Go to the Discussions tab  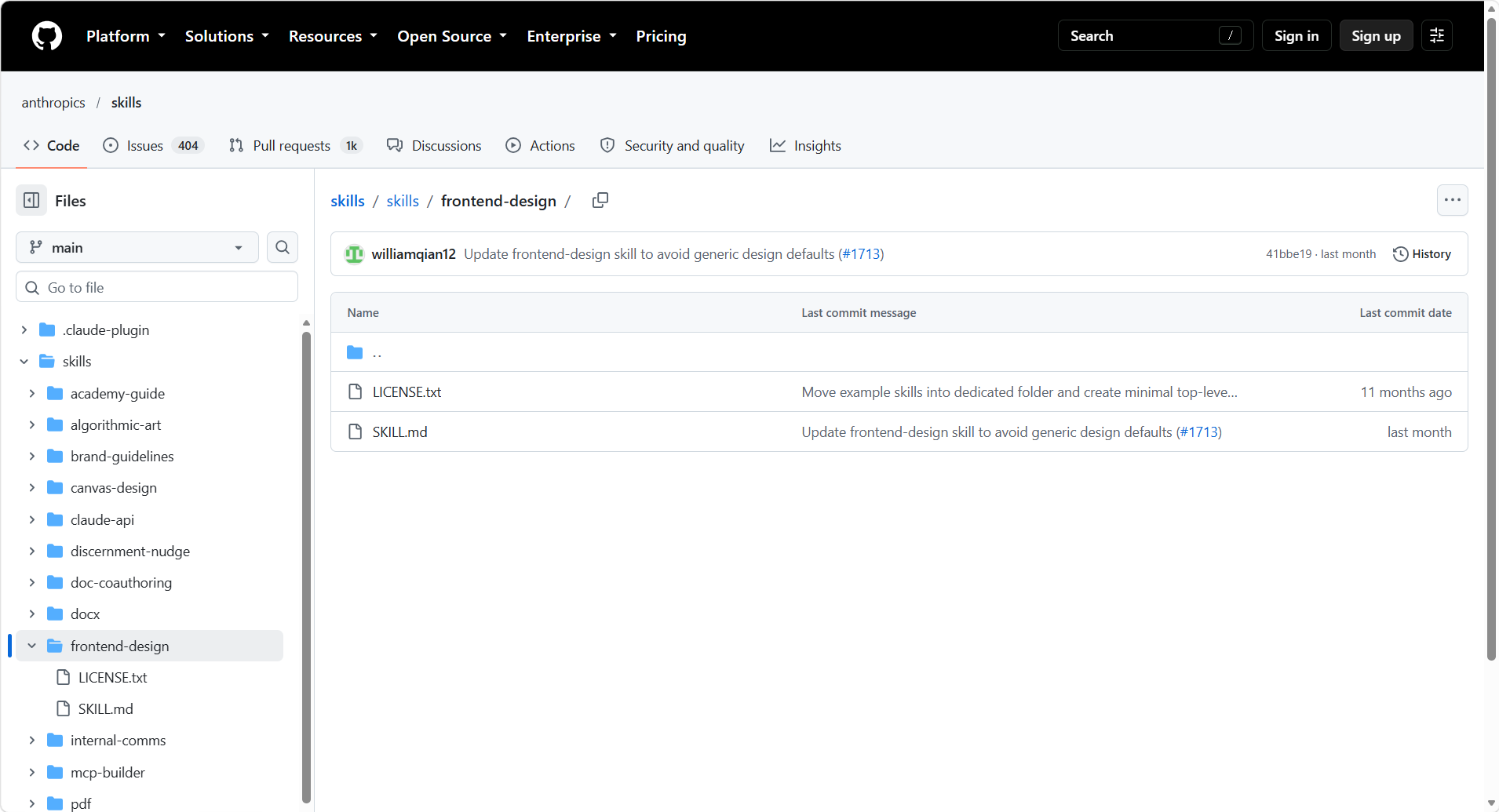click(x=434, y=145)
